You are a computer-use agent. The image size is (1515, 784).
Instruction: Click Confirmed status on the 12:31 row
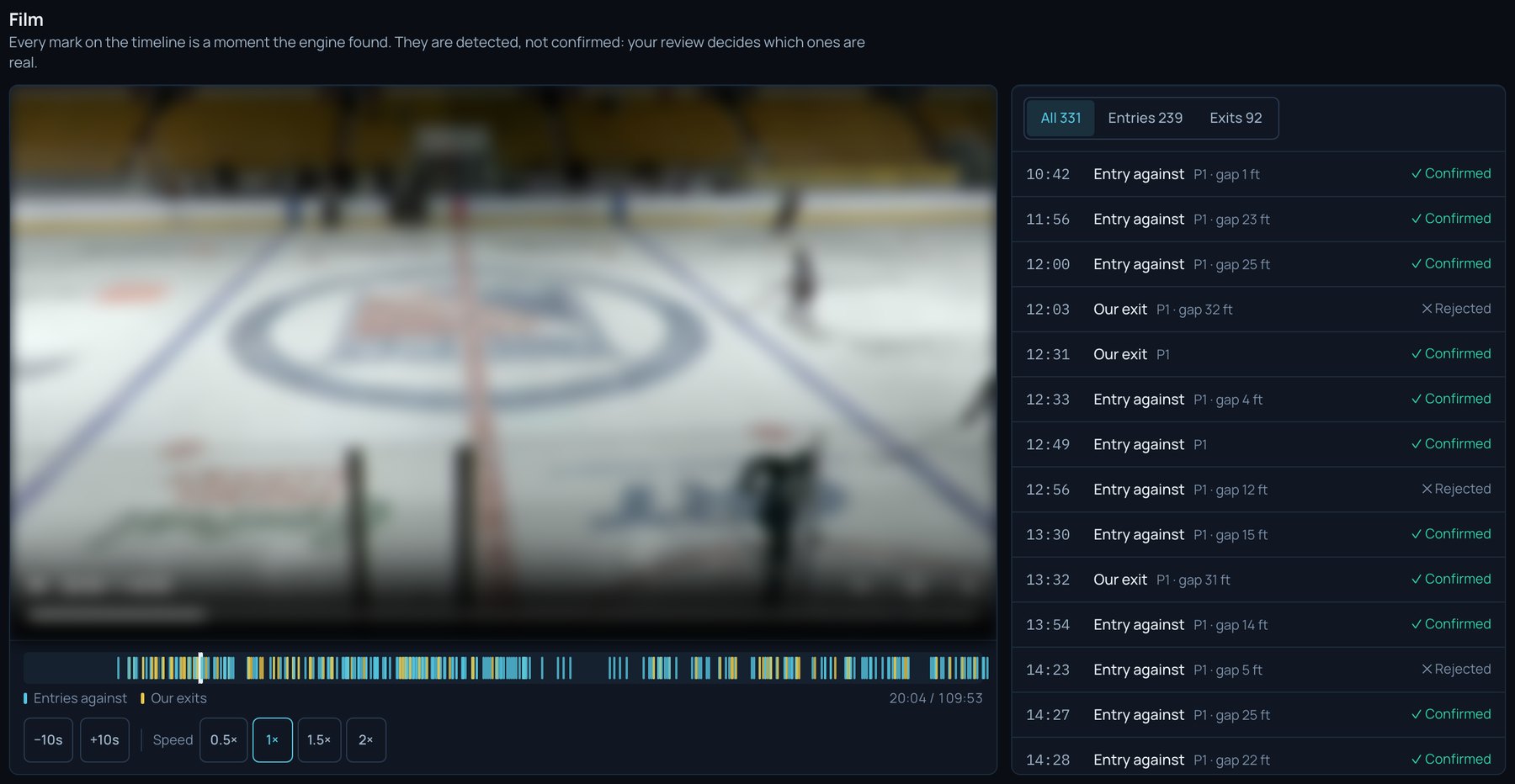(1451, 353)
